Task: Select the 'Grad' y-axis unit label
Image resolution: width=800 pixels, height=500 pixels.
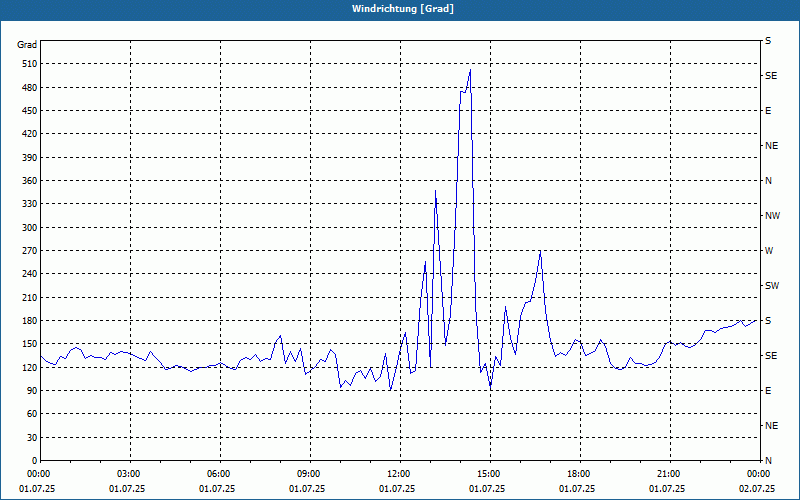Action: click(x=27, y=45)
